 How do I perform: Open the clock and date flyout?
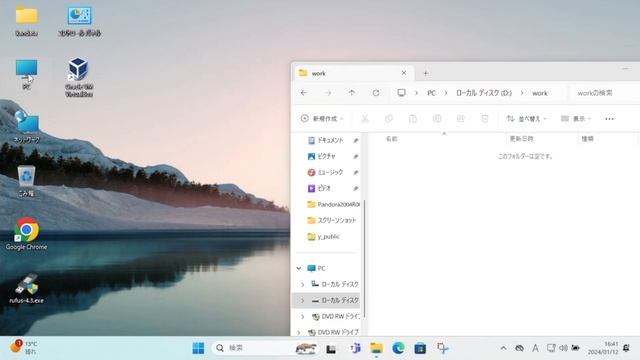click(602, 348)
